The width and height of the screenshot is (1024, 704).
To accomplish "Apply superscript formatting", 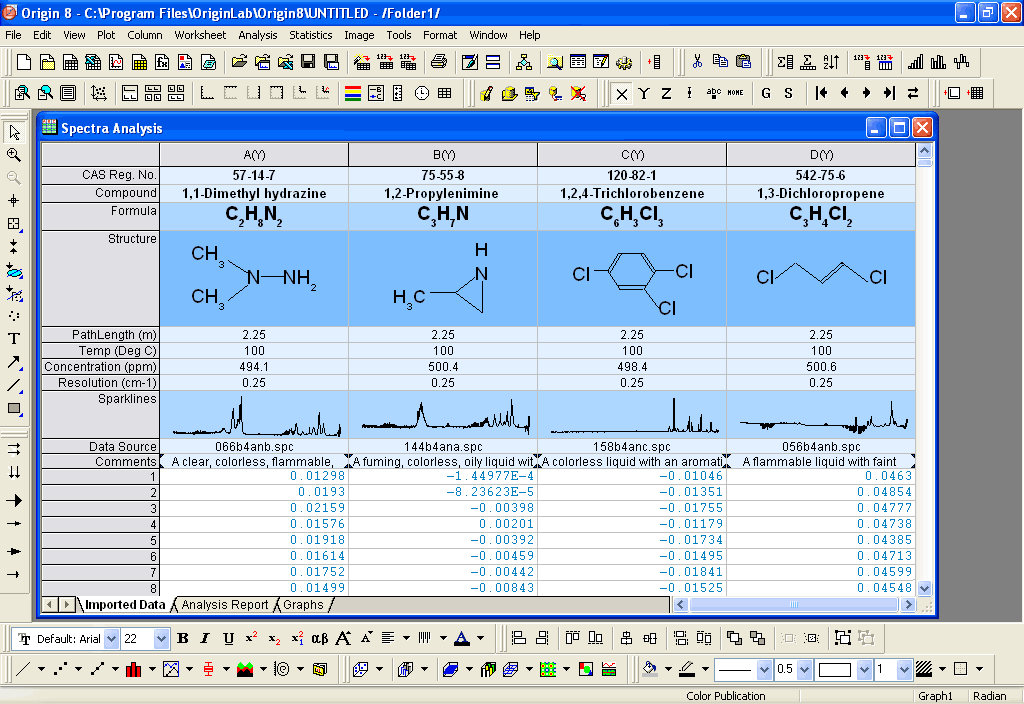I will point(251,638).
